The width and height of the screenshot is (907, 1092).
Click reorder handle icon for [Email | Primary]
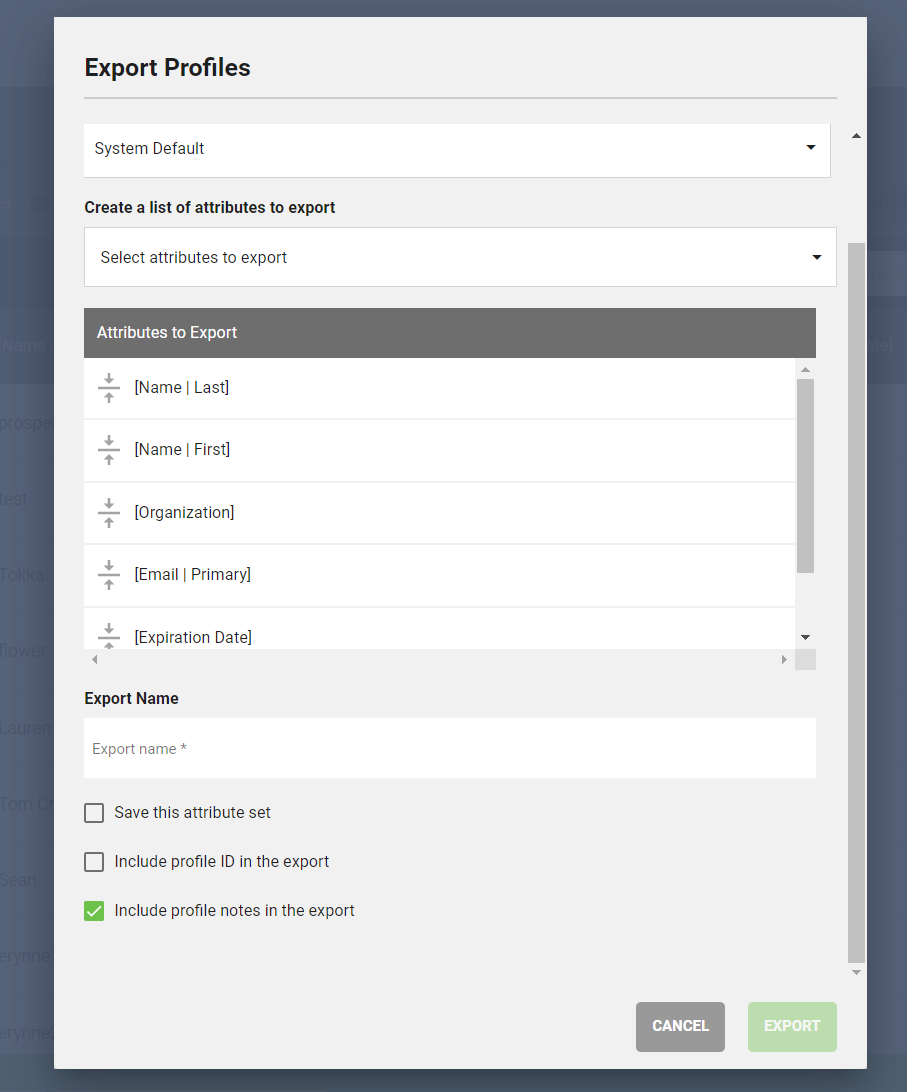(109, 575)
